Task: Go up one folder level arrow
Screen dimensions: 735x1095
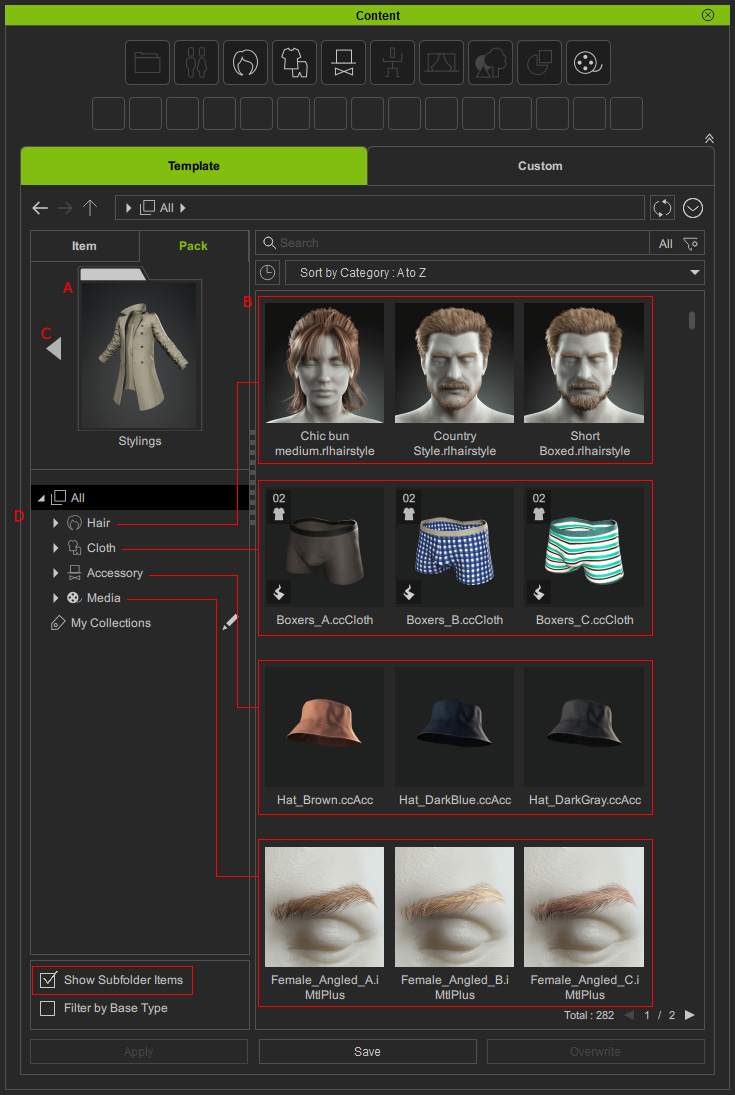Action: 90,208
